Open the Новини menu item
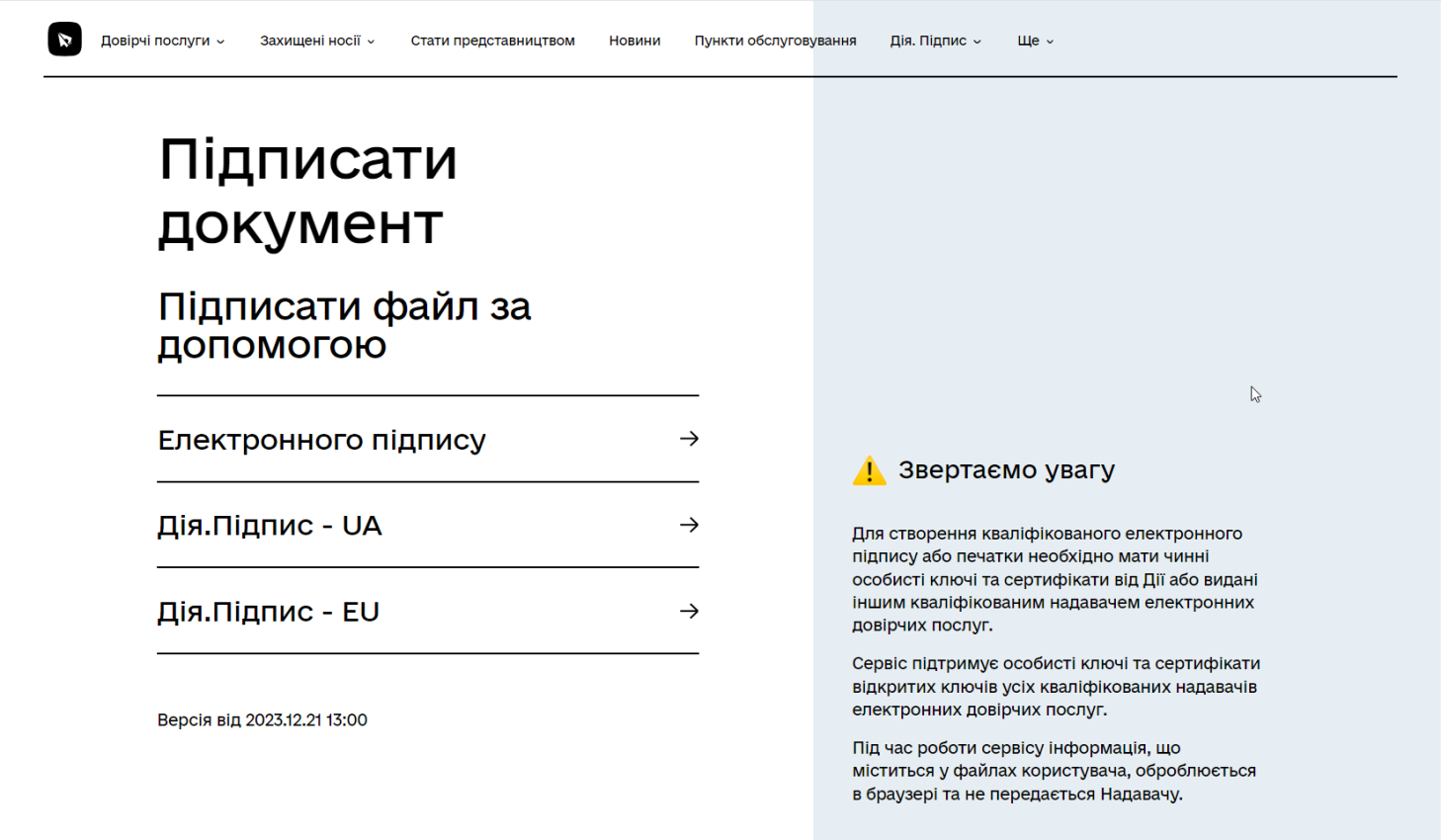The image size is (1441, 840). point(635,41)
